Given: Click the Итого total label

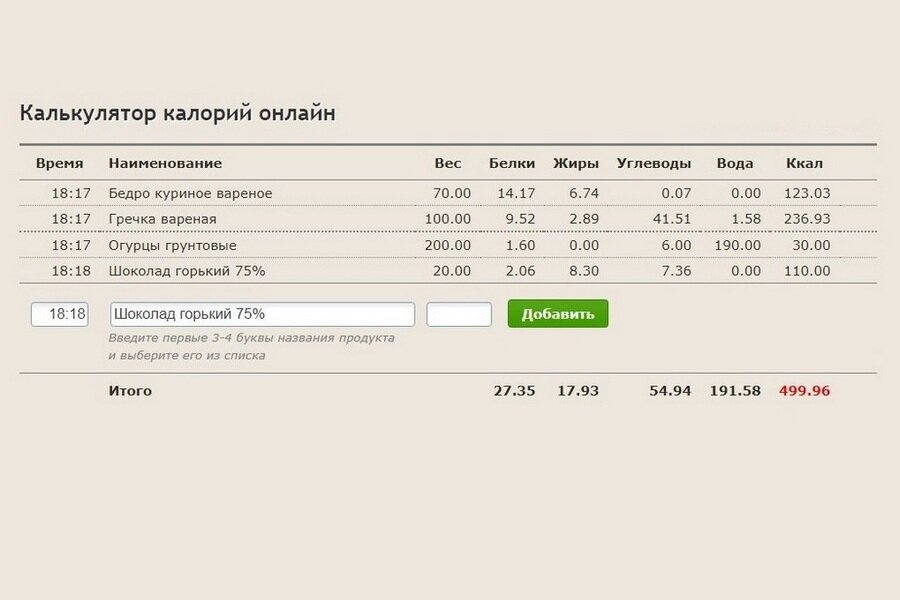Looking at the screenshot, I should (130, 391).
